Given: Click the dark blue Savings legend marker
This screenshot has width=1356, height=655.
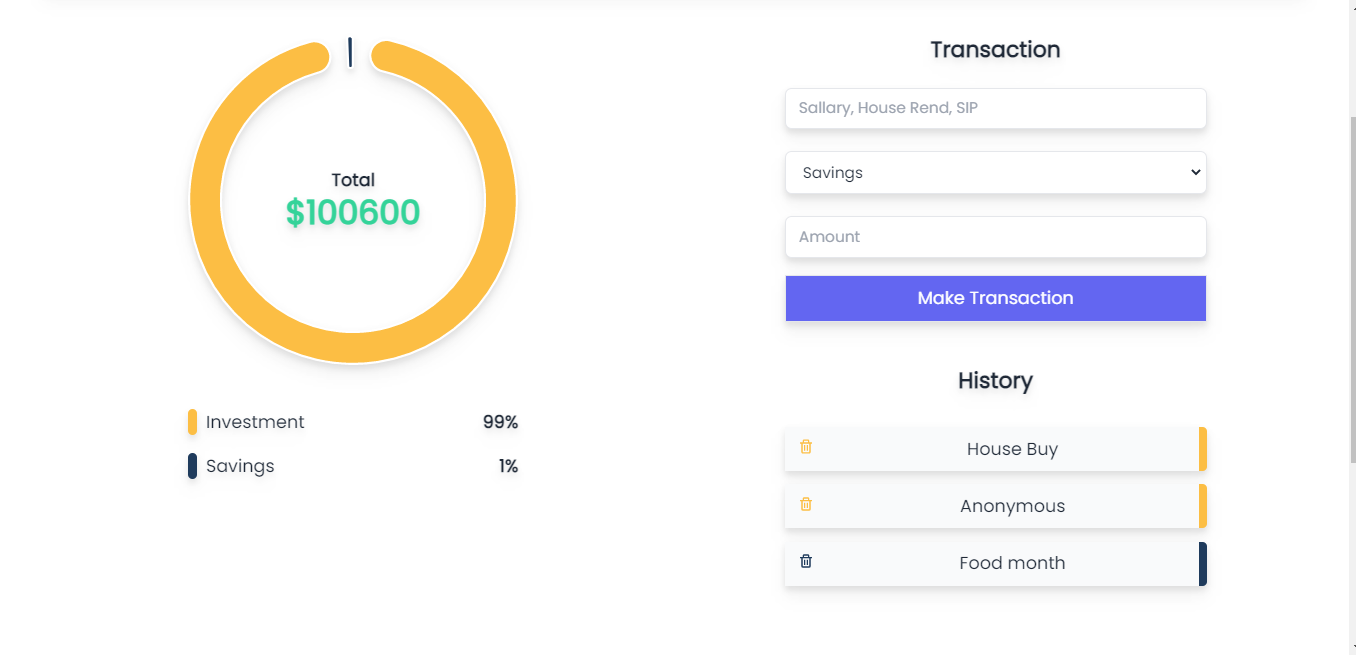Looking at the screenshot, I should 192,465.
